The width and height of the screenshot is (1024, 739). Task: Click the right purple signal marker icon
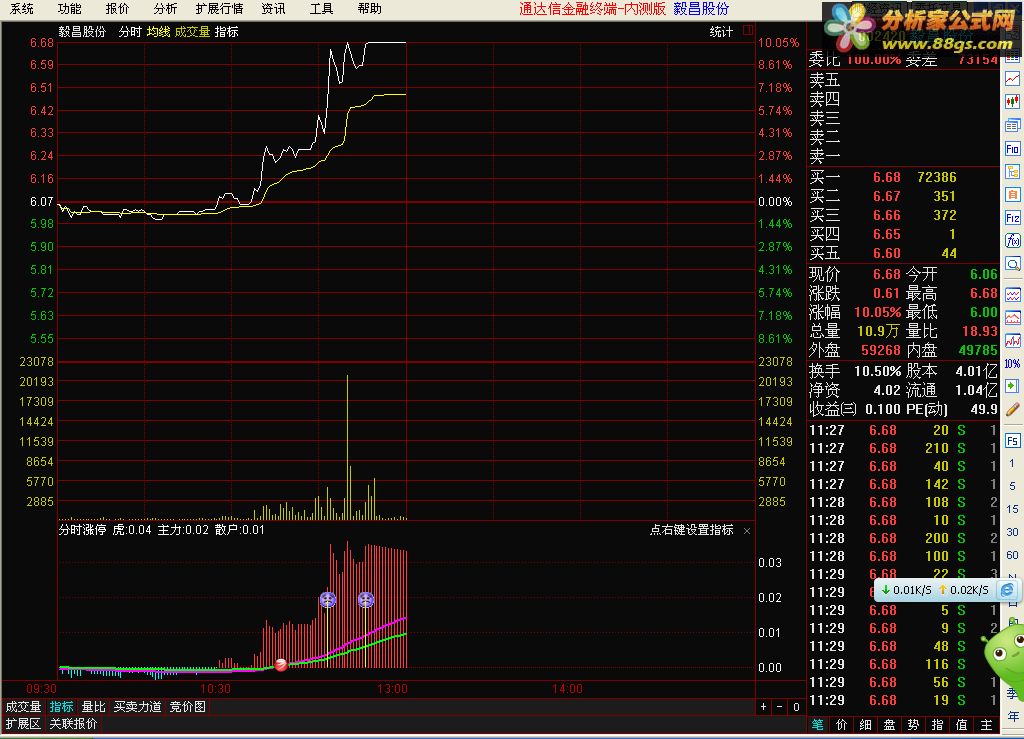(x=366, y=600)
